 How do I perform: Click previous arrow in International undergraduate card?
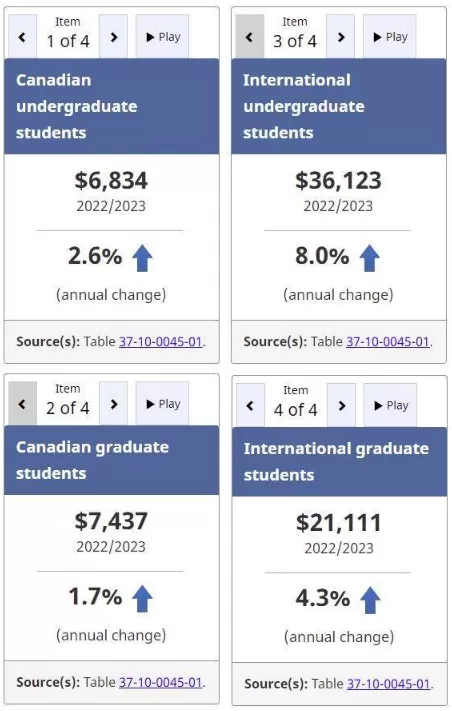pos(249,37)
